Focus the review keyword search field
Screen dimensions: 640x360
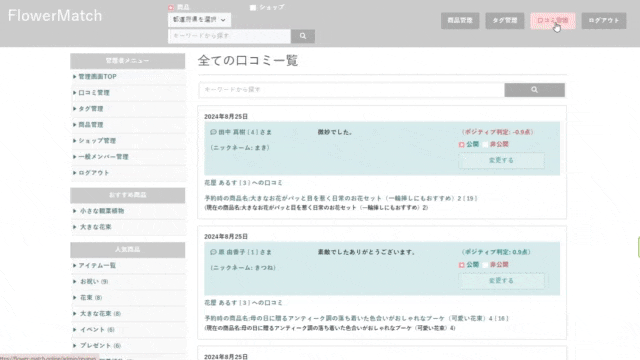(x=352, y=90)
